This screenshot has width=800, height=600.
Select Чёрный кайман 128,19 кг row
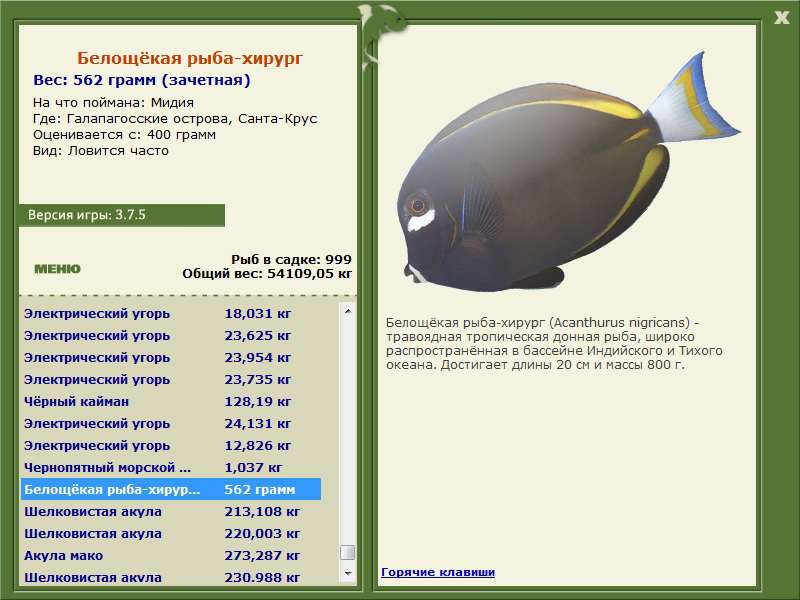coord(171,402)
